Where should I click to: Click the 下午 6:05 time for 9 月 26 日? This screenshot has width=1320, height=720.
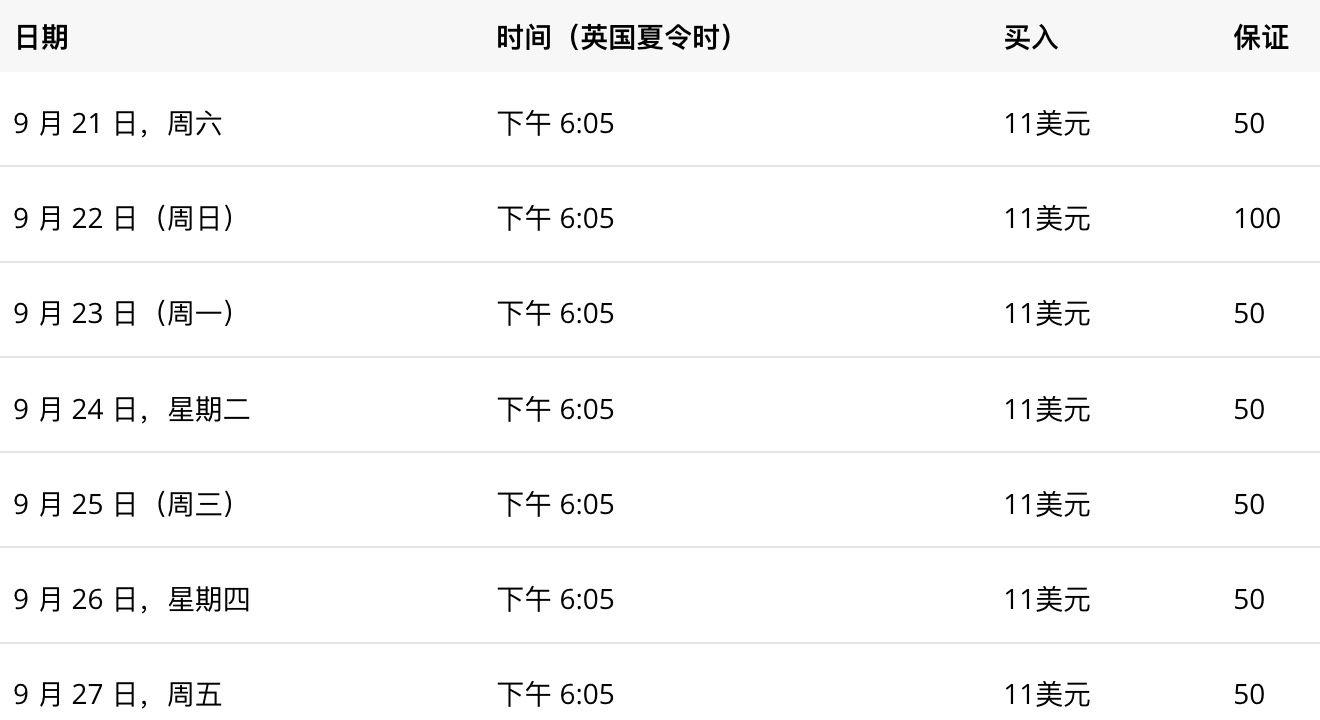coord(556,599)
